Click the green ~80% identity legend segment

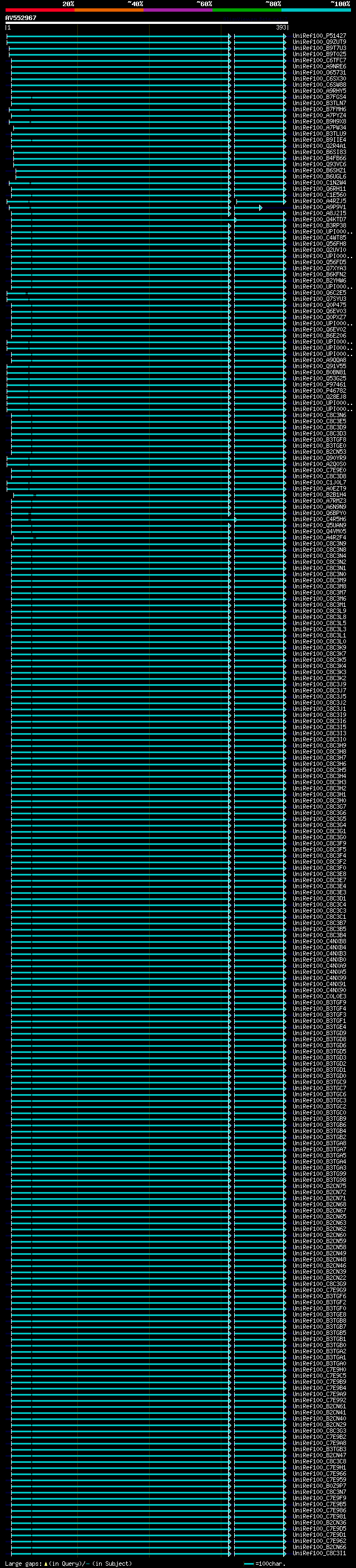click(247, 10)
